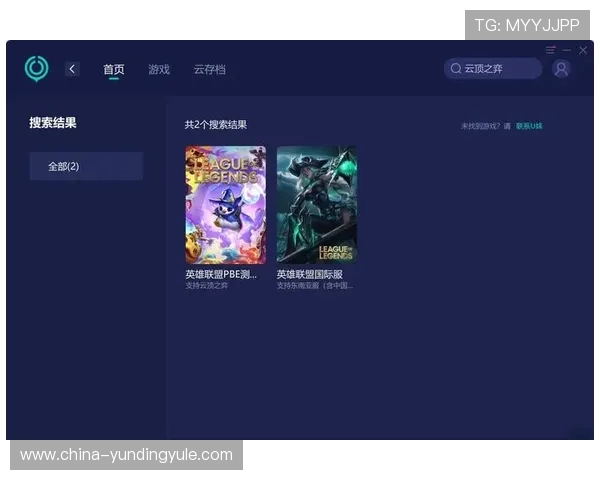Go back with the left chevron button
This screenshot has height=480, width=600.
[x=72, y=69]
